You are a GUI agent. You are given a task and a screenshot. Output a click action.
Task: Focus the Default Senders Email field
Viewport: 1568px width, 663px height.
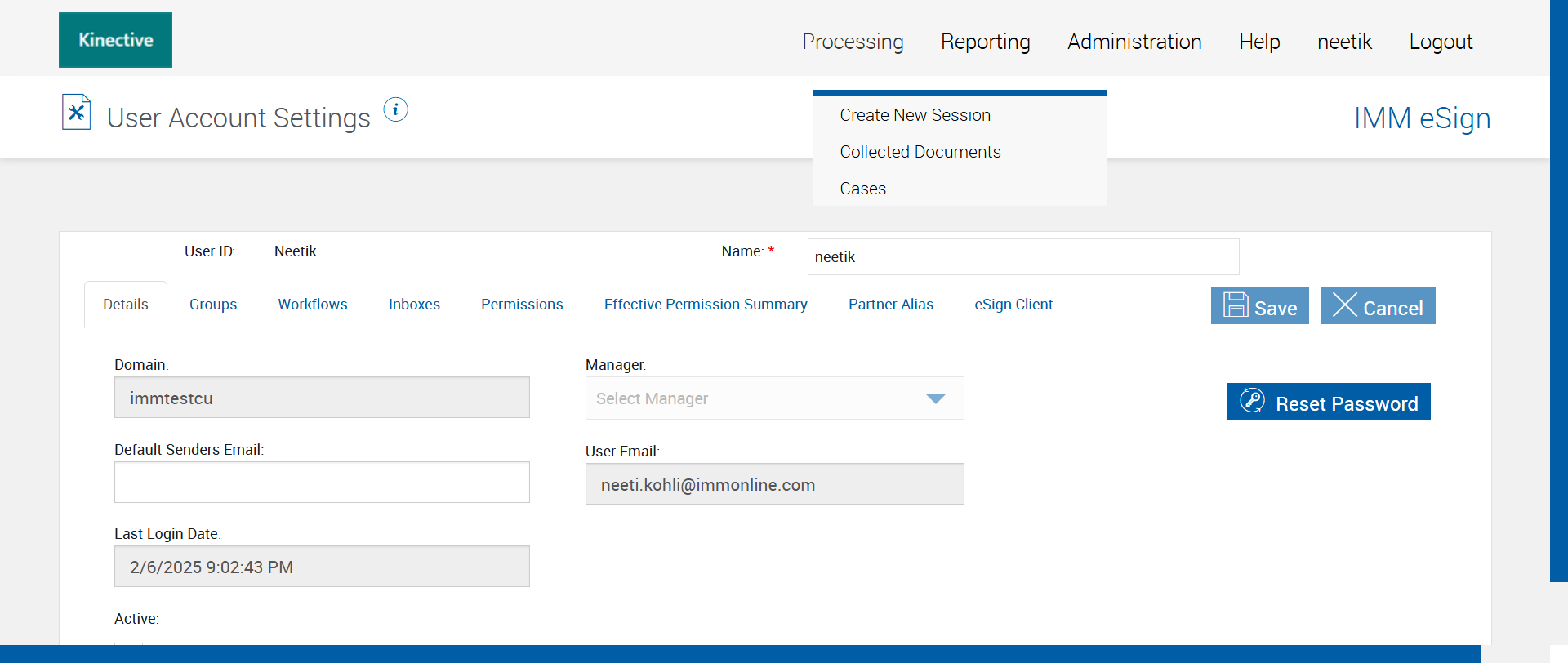(322, 483)
